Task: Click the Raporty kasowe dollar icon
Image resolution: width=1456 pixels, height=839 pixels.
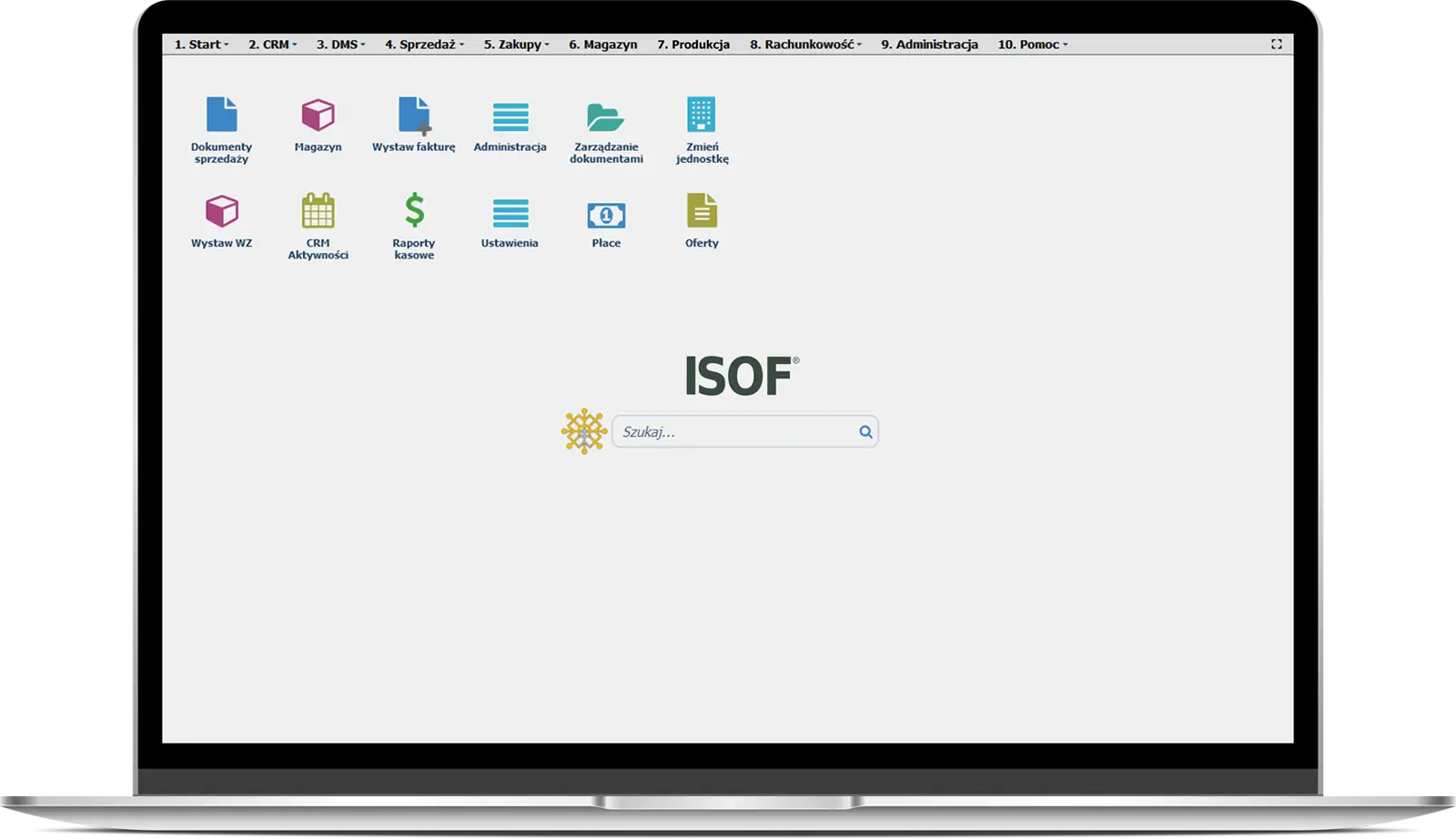Action: pyautogui.click(x=414, y=211)
